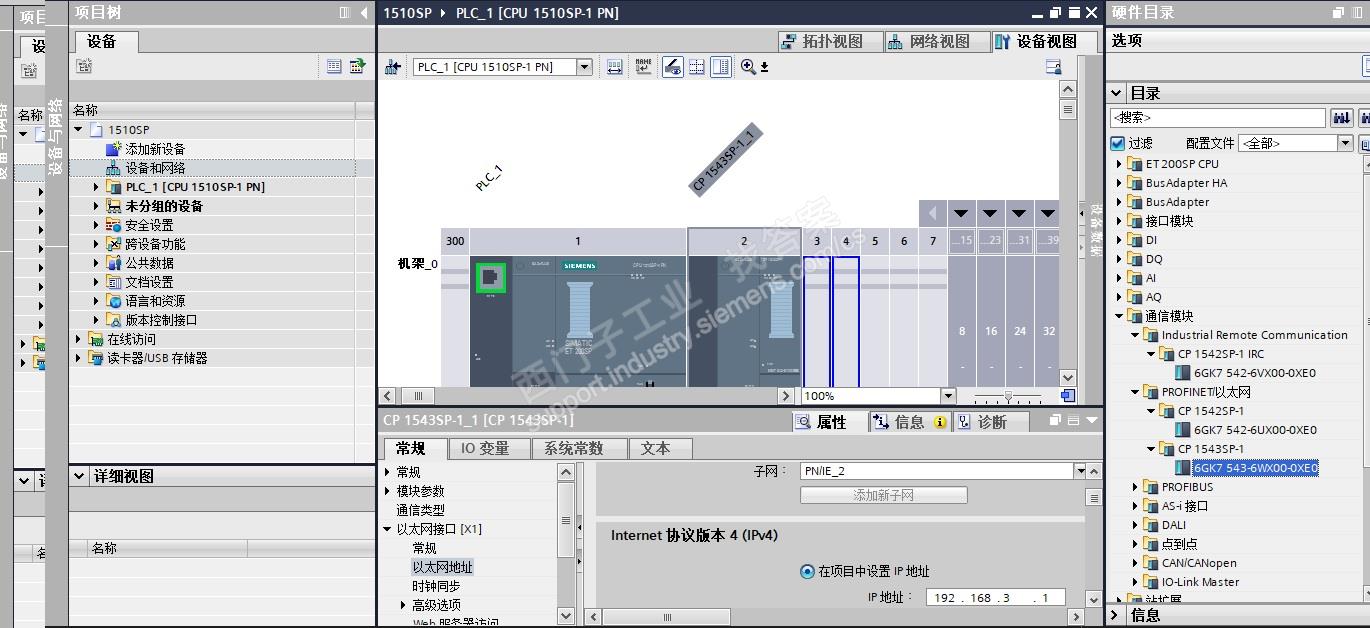Click the table view icon in project tree
This screenshot has width=1370, height=628.
click(334, 66)
